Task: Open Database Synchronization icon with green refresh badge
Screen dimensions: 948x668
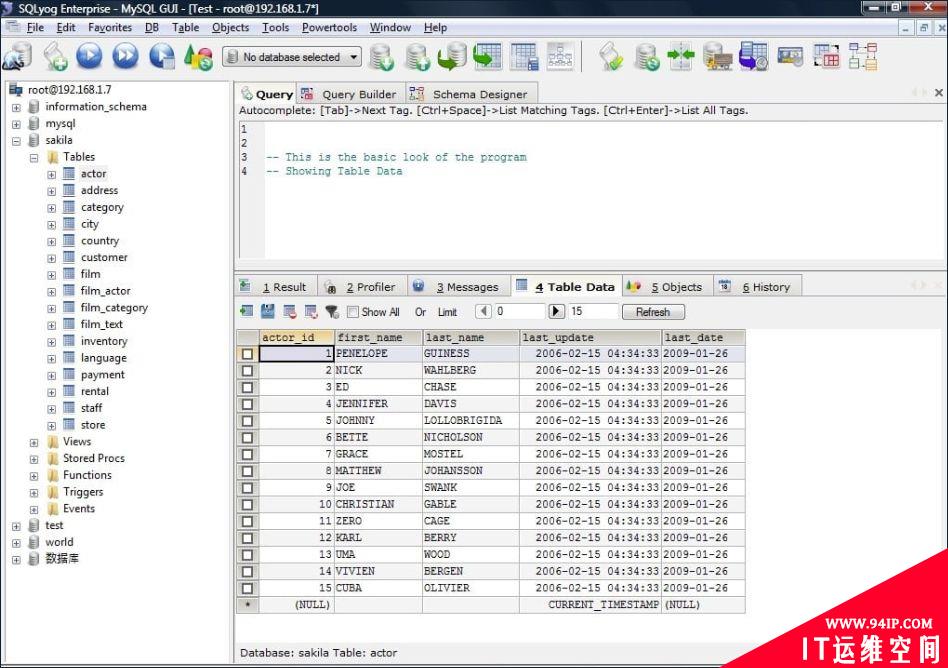Action: click(647, 56)
